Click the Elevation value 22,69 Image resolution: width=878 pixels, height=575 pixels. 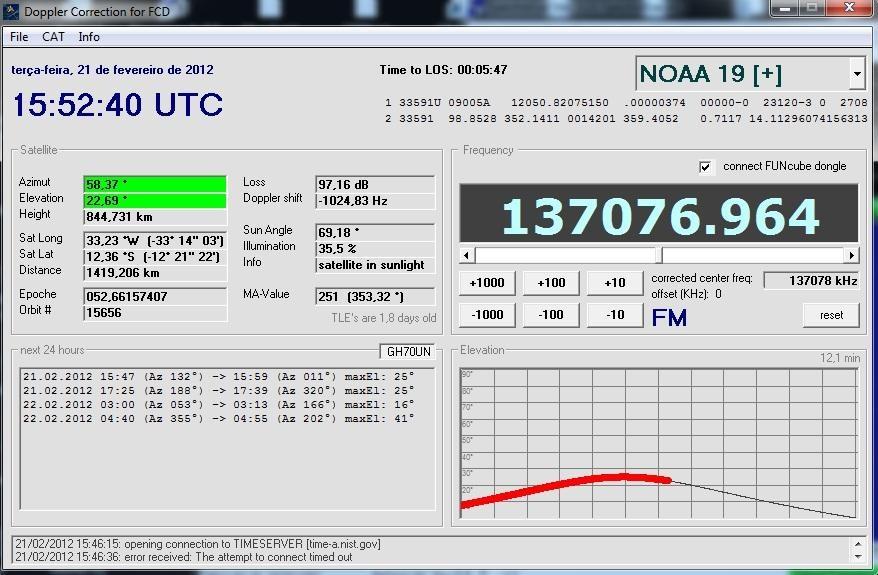[155, 200]
